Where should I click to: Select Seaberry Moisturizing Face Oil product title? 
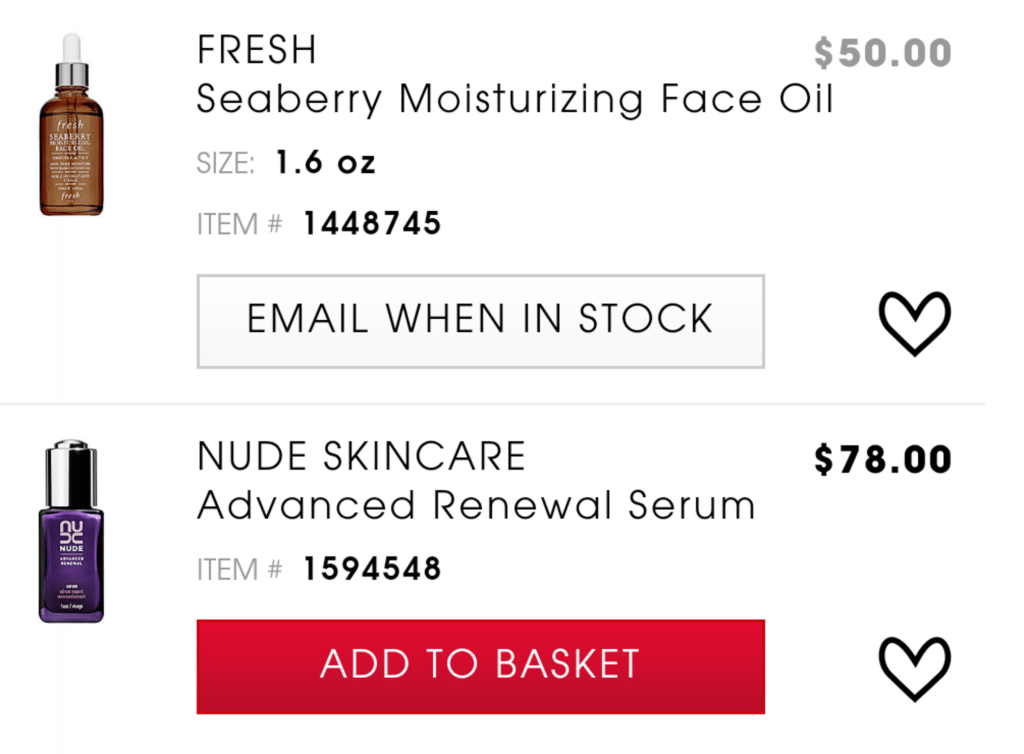click(x=515, y=99)
